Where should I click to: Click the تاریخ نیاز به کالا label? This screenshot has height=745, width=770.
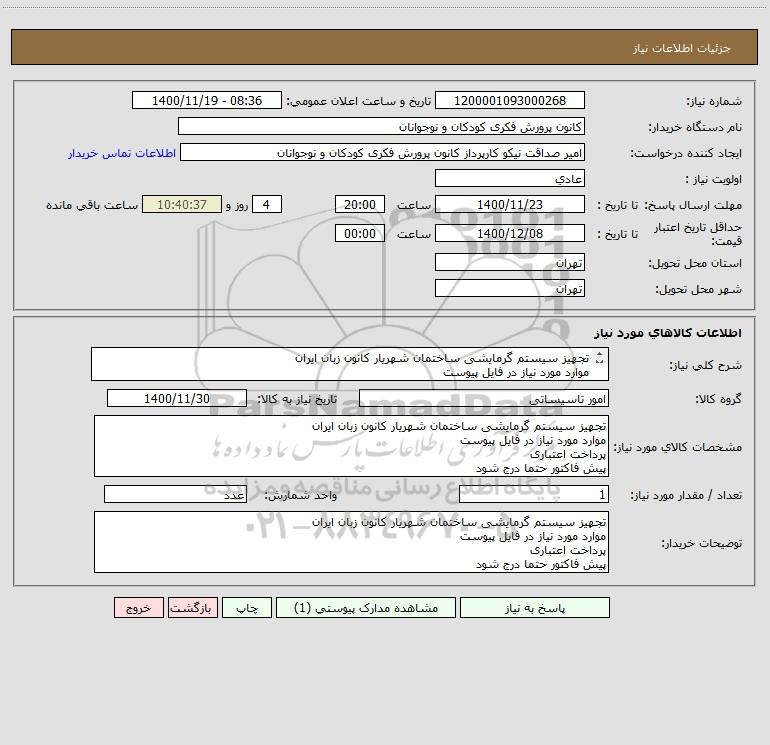tap(298, 399)
